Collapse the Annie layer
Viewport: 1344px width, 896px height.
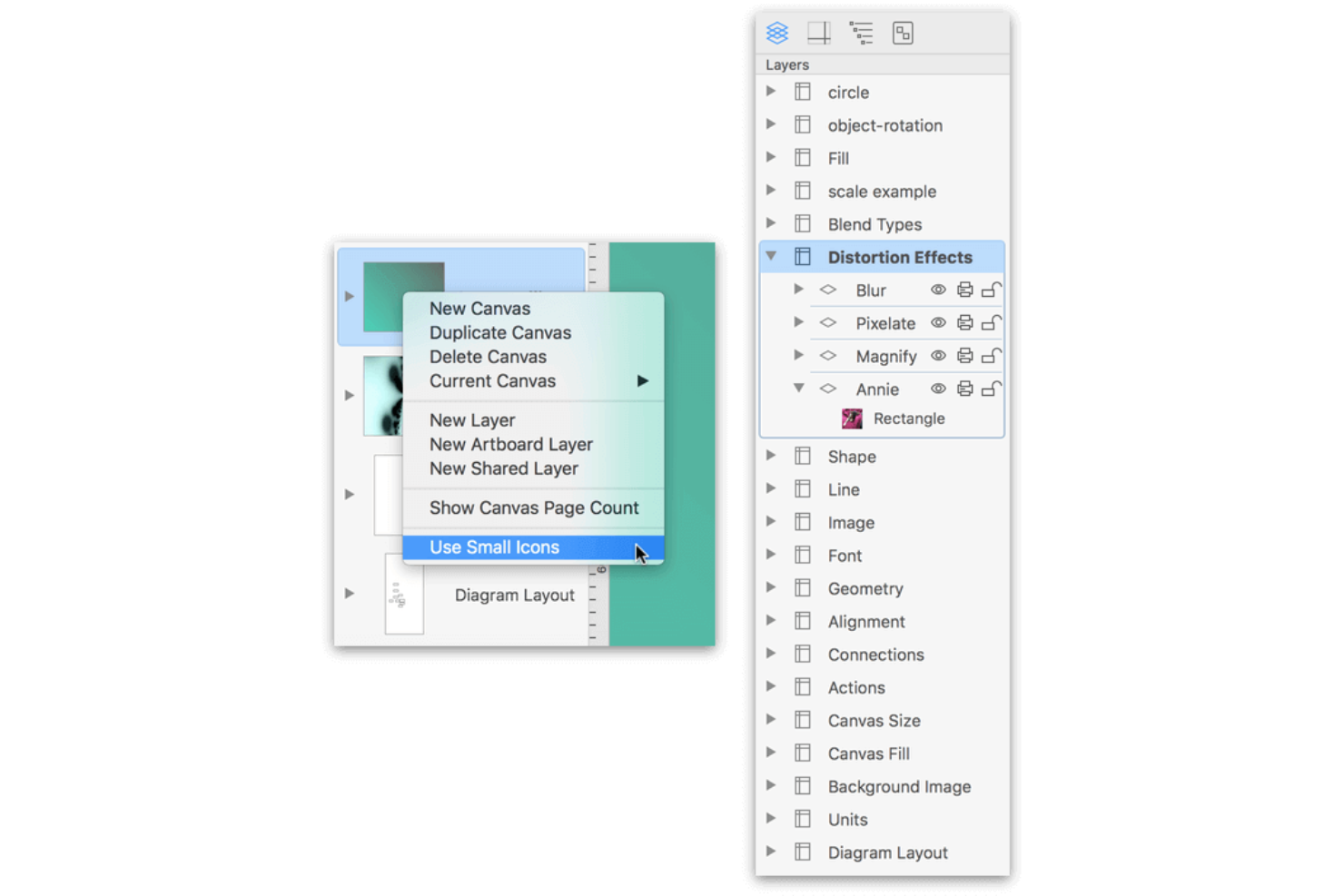point(798,389)
